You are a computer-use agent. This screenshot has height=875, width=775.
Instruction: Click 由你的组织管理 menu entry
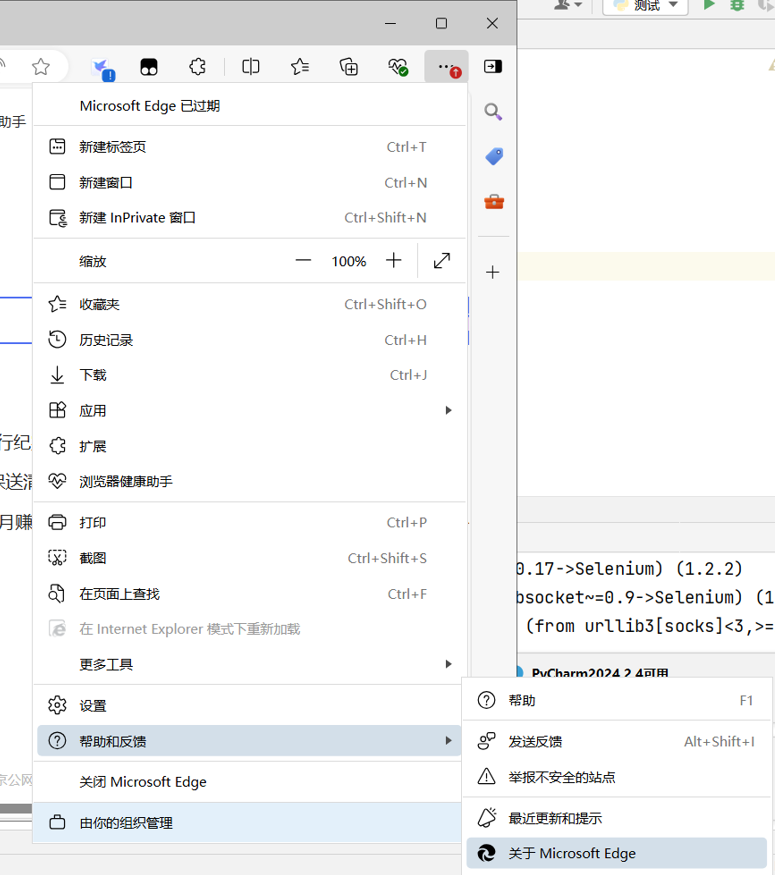coord(247,823)
